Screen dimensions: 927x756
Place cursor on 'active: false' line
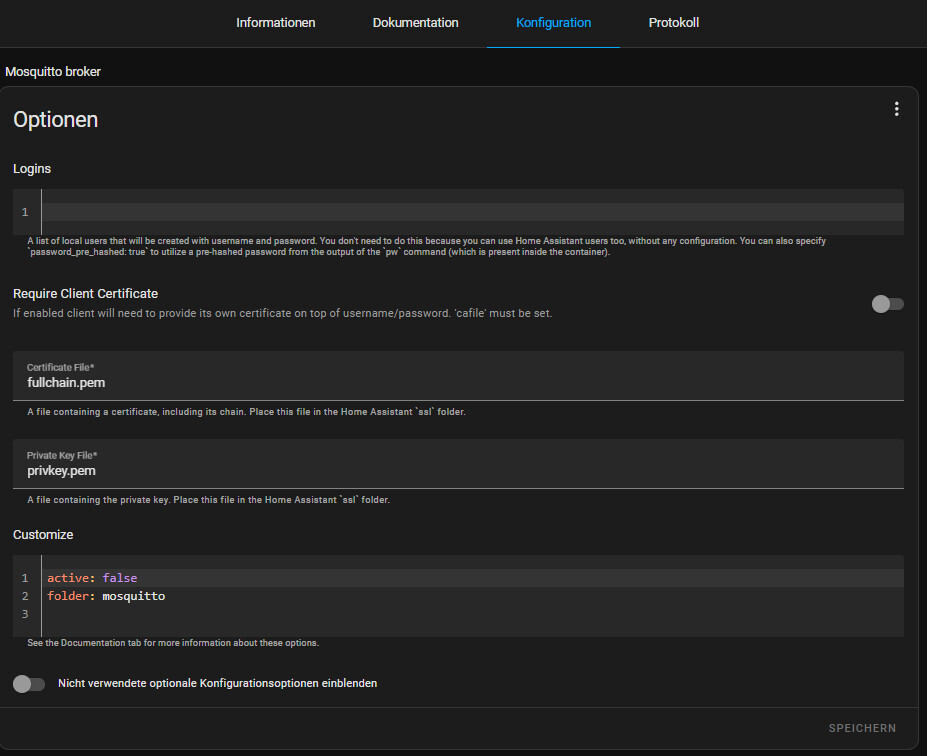(400, 578)
